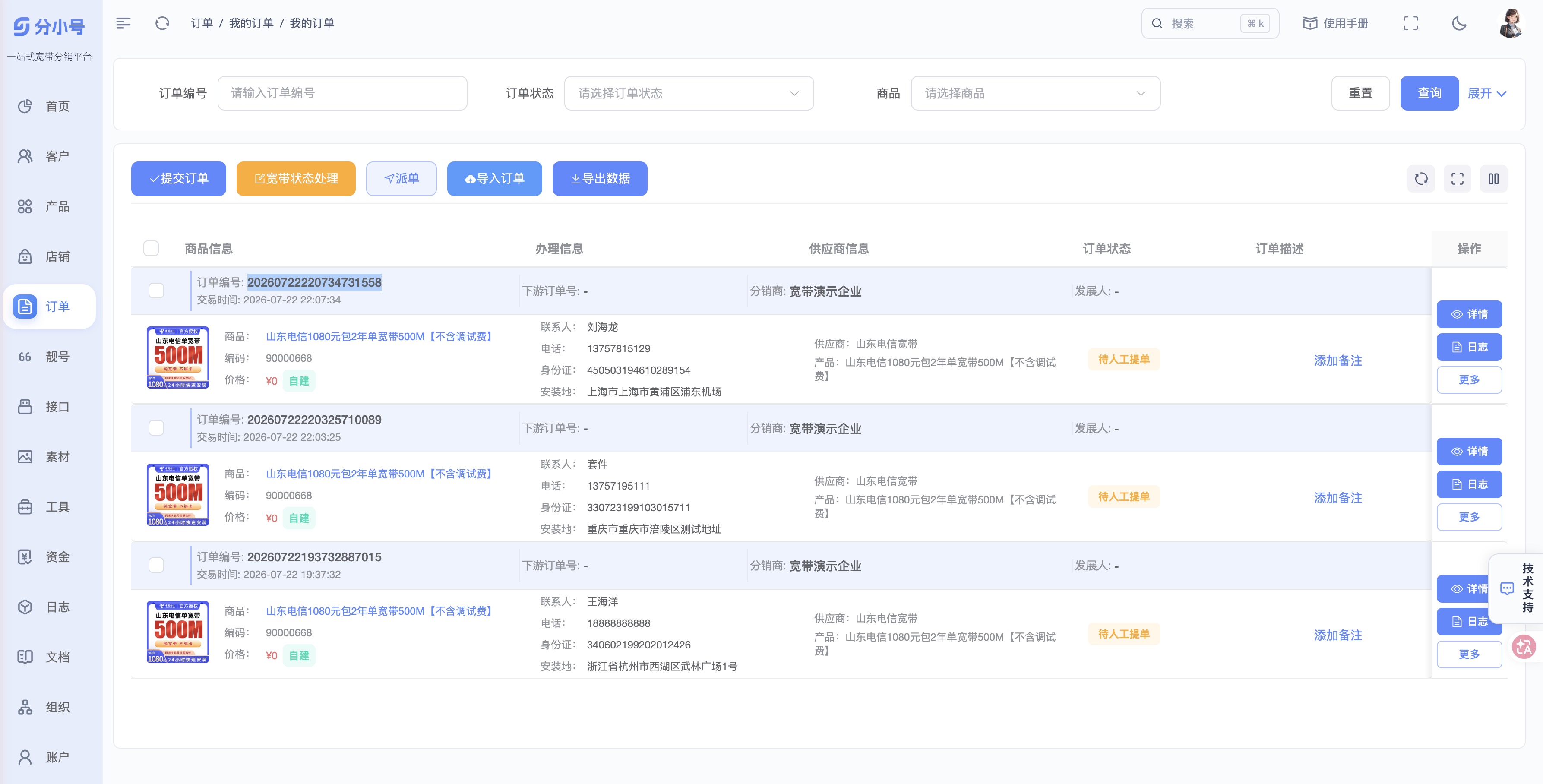Open 资金 sidebar menu
1543x784 pixels.
coord(49,557)
